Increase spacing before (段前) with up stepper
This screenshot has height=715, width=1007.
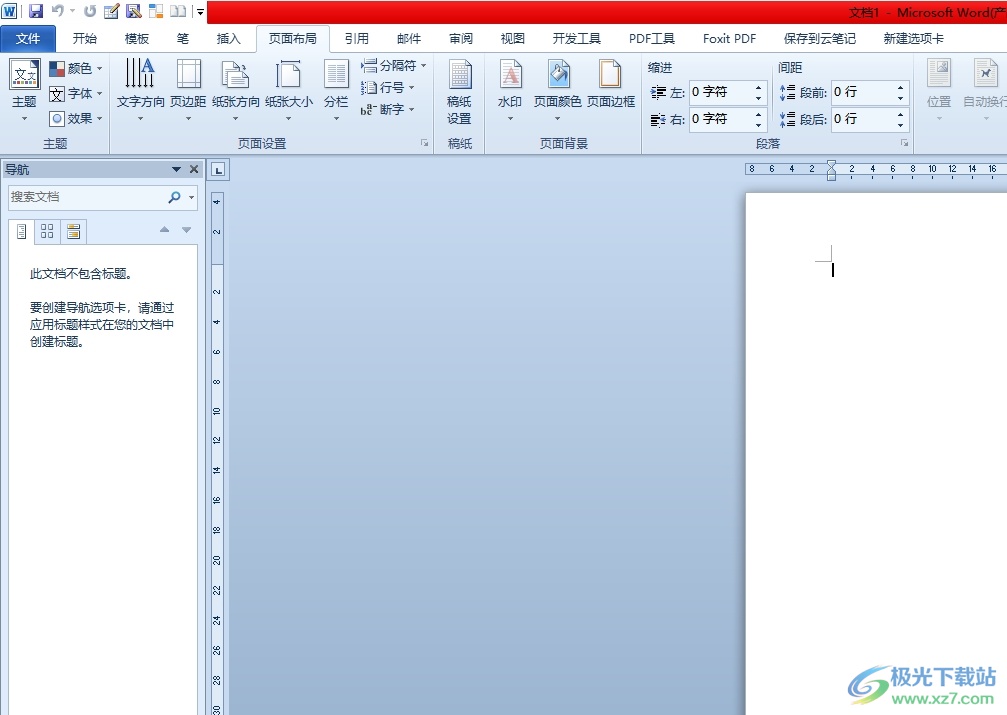900,87
